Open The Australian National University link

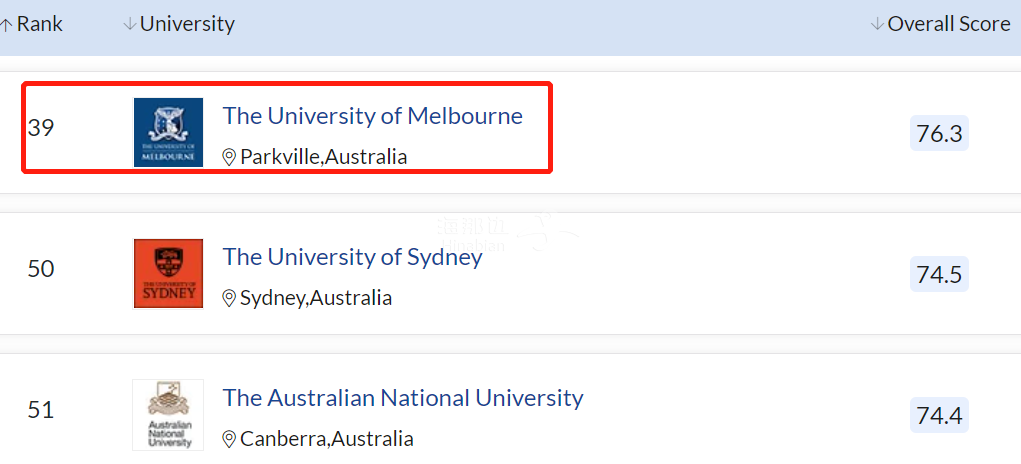click(x=403, y=398)
